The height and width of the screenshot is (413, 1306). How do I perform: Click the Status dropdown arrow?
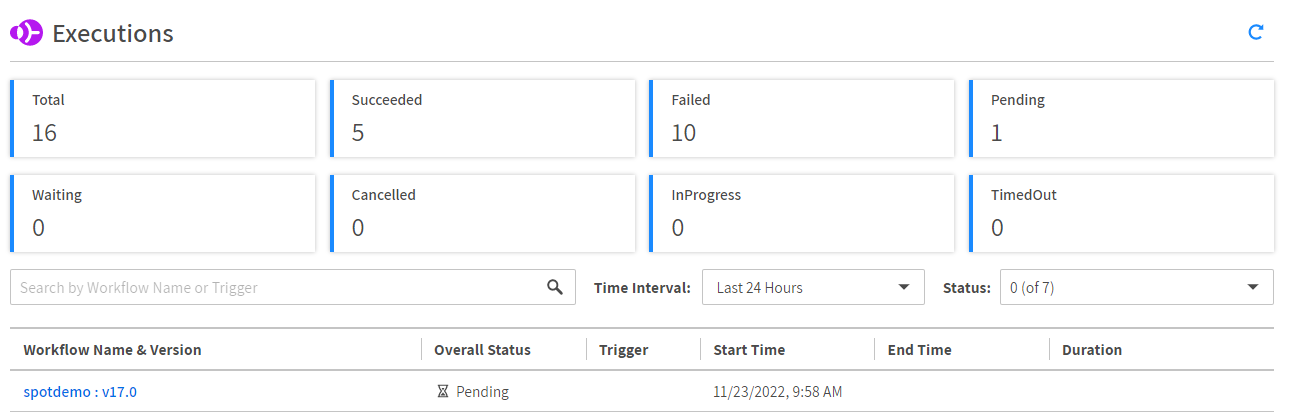1253,287
